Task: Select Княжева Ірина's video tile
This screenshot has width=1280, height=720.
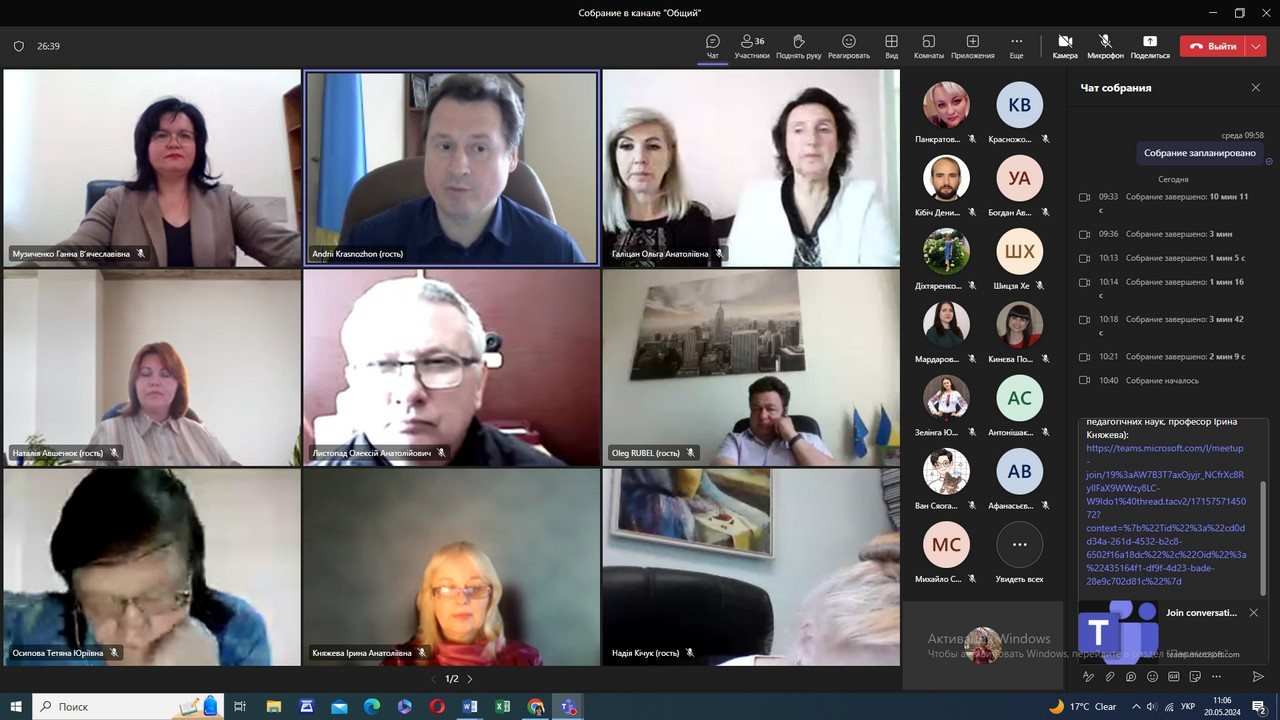Action: pyautogui.click(x=452, y=567)
